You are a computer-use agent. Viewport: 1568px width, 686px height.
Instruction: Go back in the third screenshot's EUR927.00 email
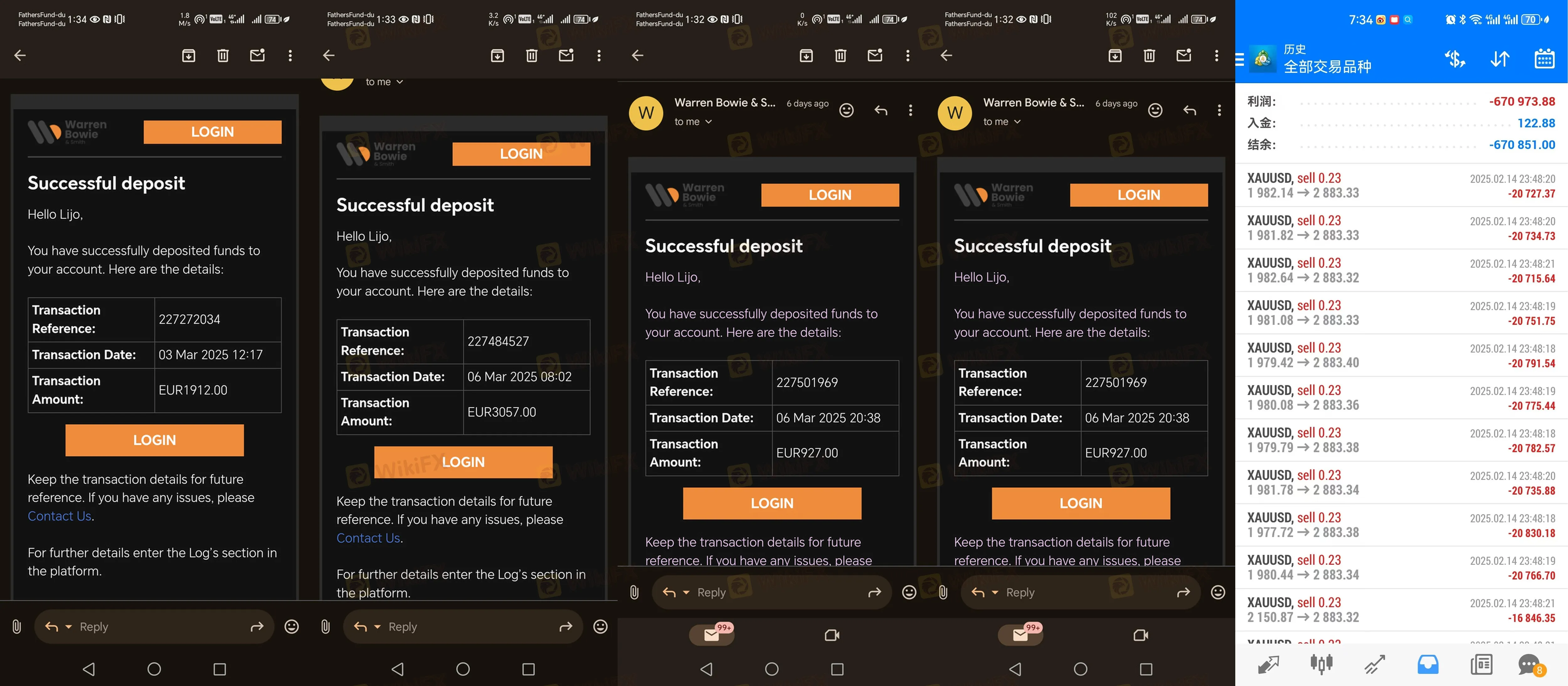[x=637, y=56]
